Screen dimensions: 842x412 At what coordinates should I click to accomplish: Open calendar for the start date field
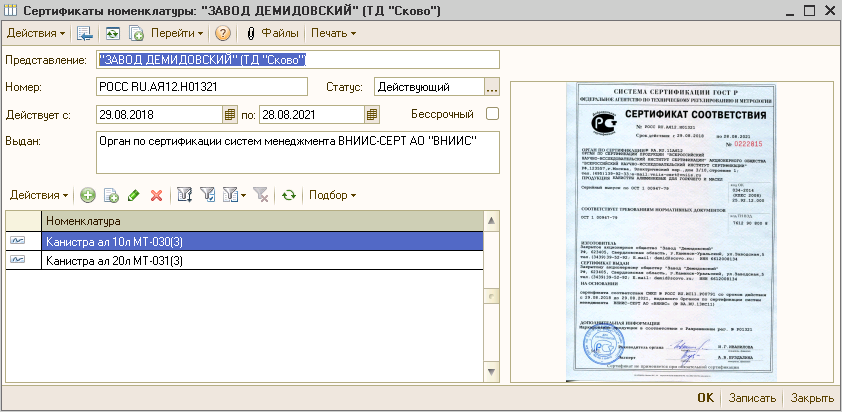pos(229,114)
